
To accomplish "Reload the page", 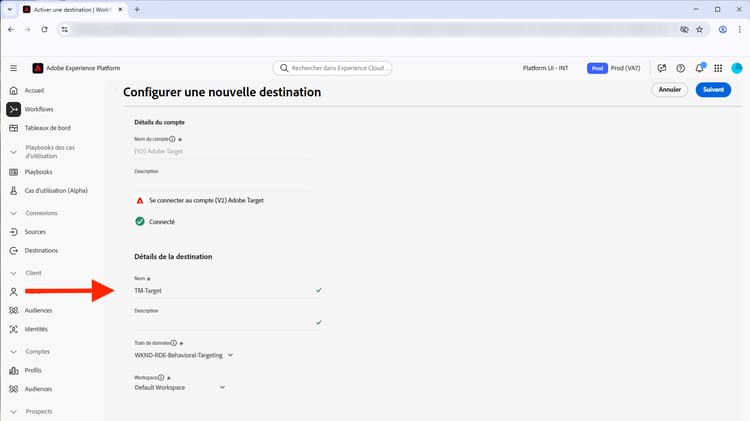I will [x=44, y=29].
